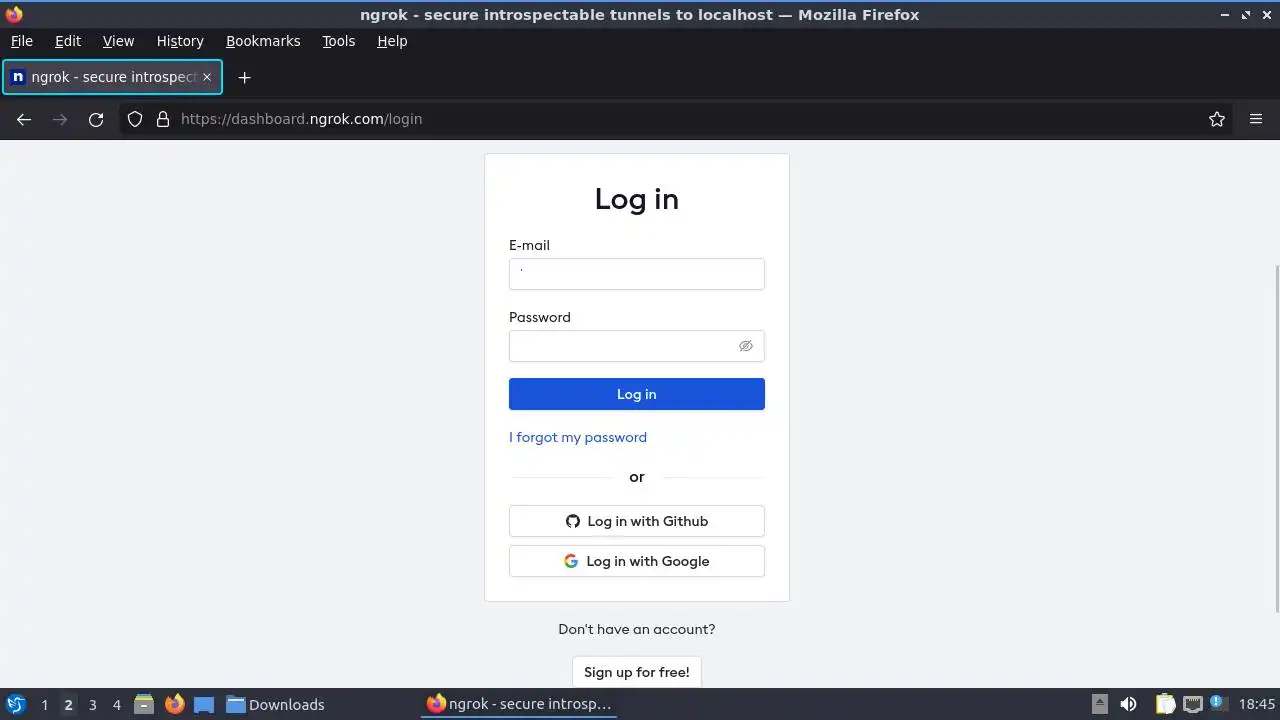This screenshot has height=720, width=1280.
Task: Open the notification tray icon
Action: [1217, 703]
